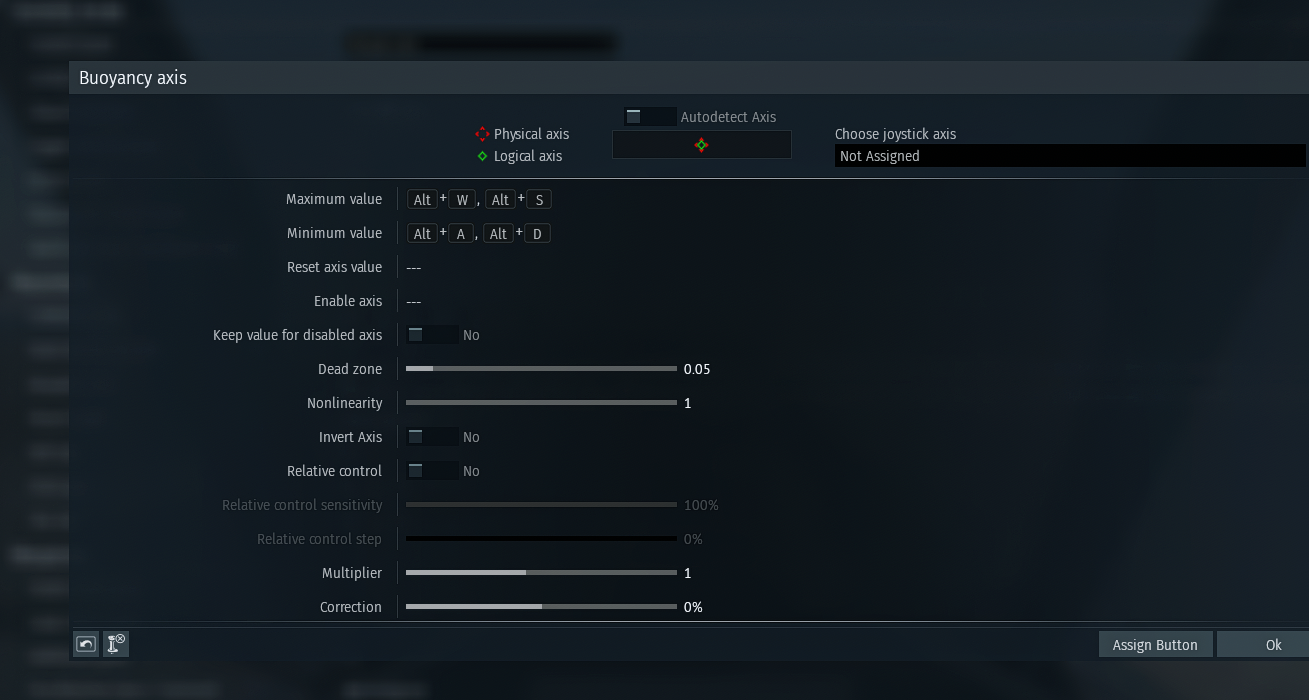Click the S key in Maximum value
Viewport: 1309px width, 700px height.
pyautogui.click(x=539, y=200)
